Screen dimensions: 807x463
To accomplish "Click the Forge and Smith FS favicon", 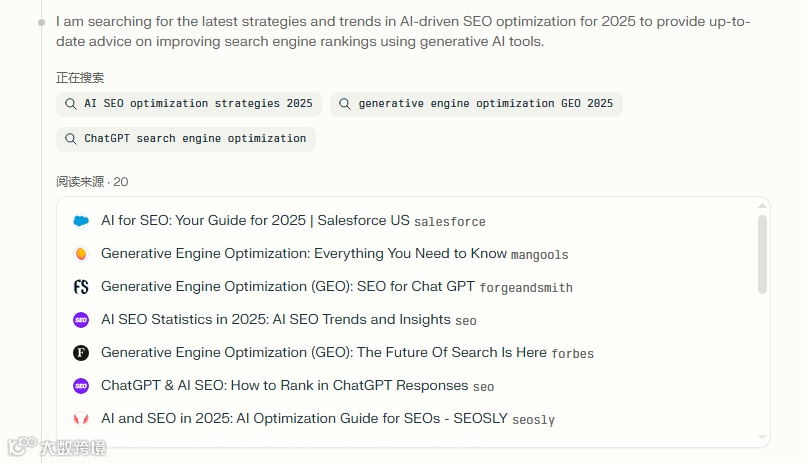I will pyautogui.click(x=81, y=287).
